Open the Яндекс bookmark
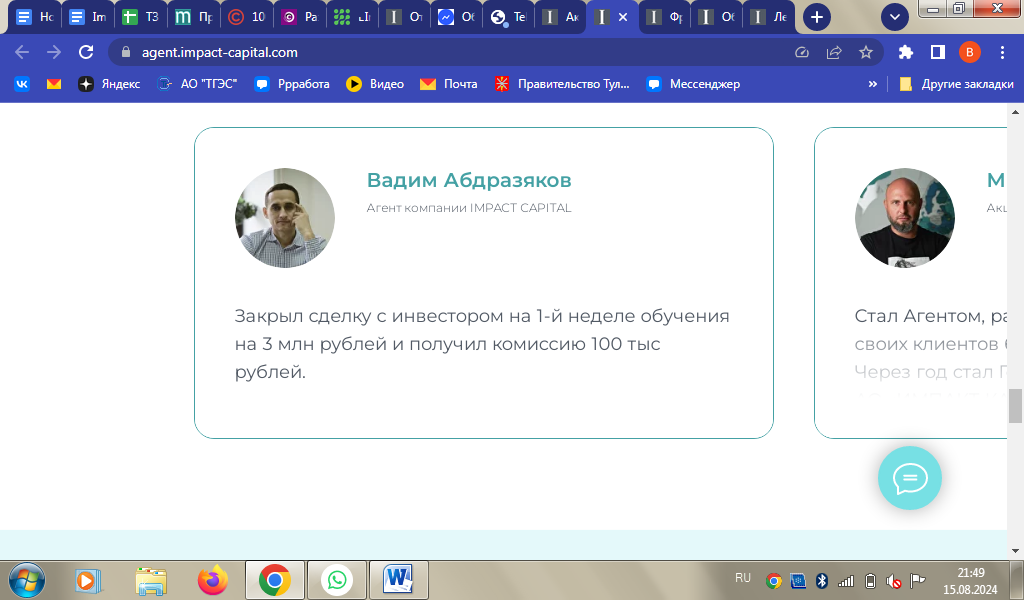 pyautogui.click(x=109, y=84)
